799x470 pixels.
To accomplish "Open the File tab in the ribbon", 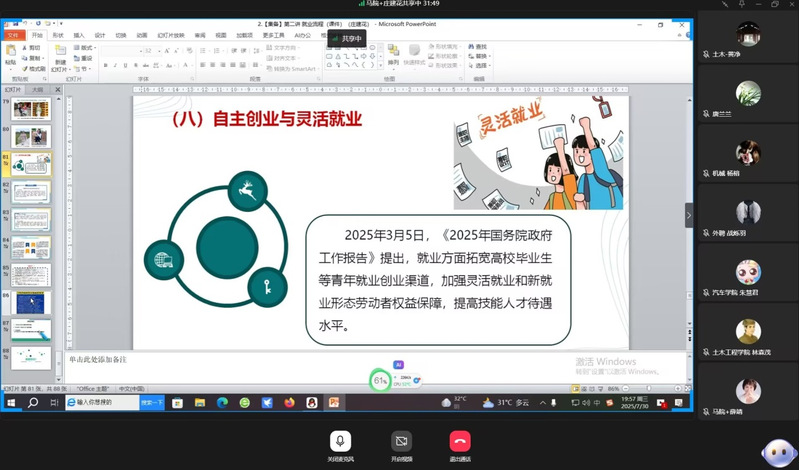I will coord(12,35).
